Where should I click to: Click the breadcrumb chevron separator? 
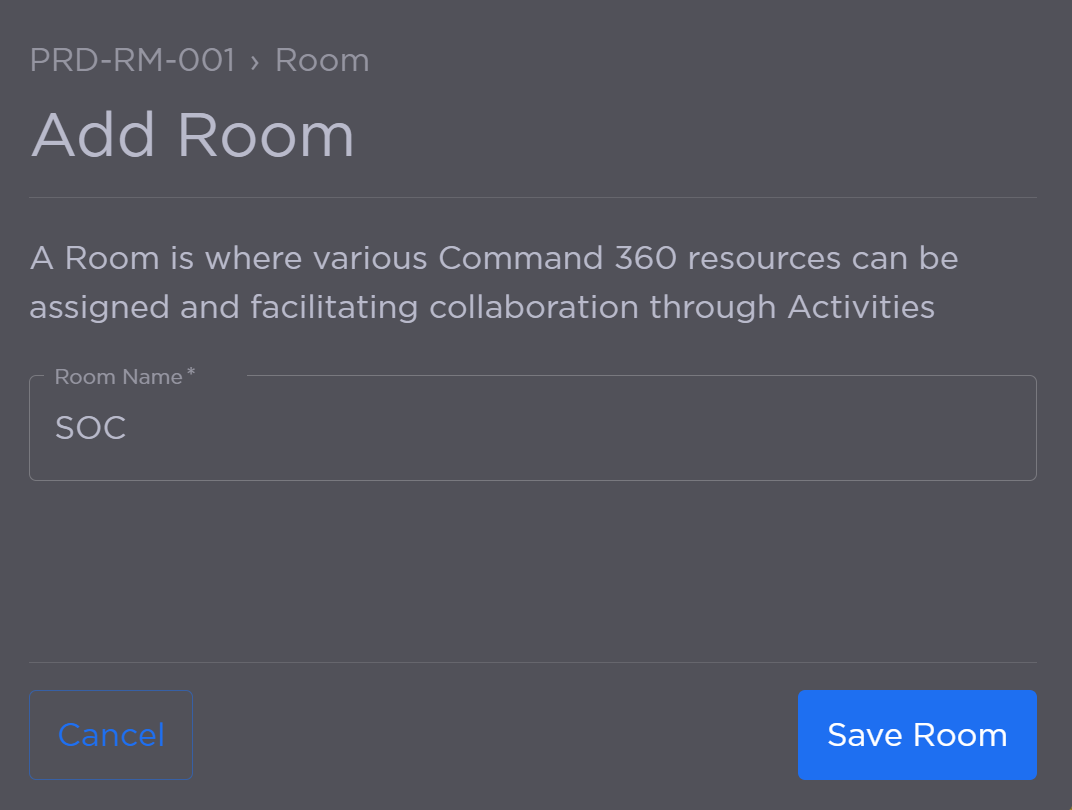pos(259,60)
